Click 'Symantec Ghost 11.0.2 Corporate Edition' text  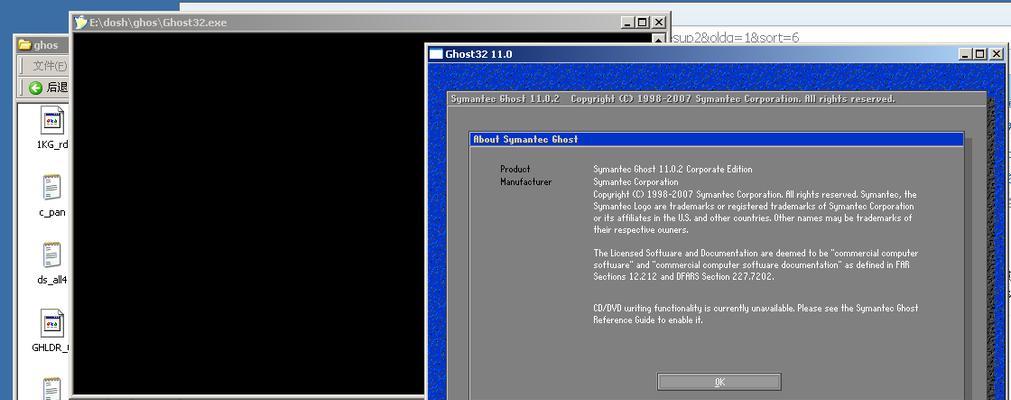coord(672,169)
